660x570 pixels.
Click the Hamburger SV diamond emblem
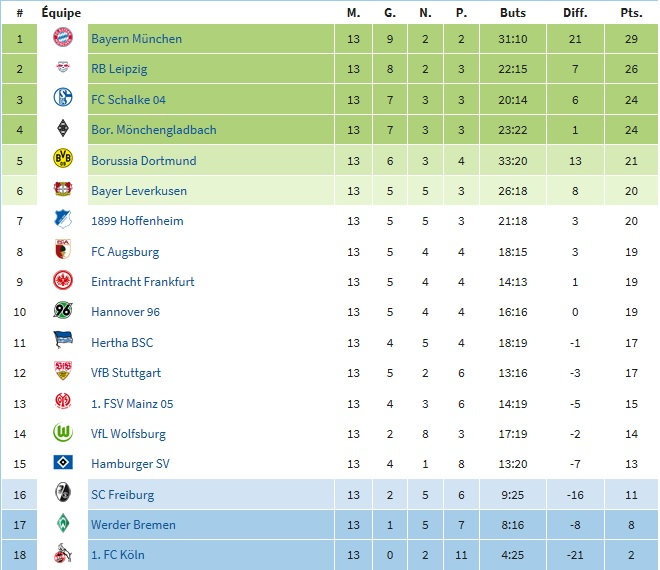point(63,464)
